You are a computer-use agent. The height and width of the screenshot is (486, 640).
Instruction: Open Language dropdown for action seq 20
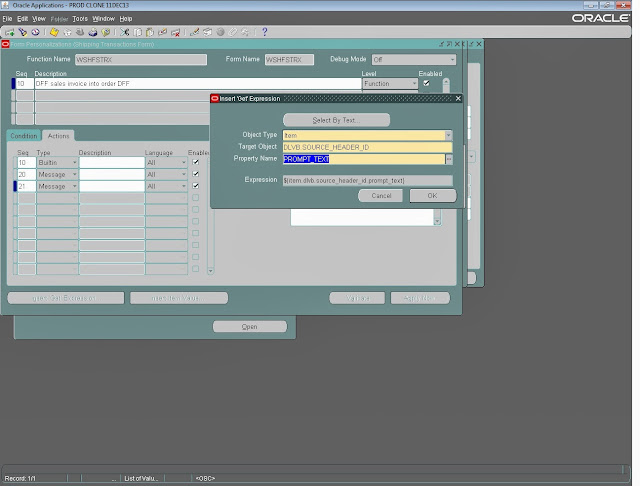pos(184,174)
